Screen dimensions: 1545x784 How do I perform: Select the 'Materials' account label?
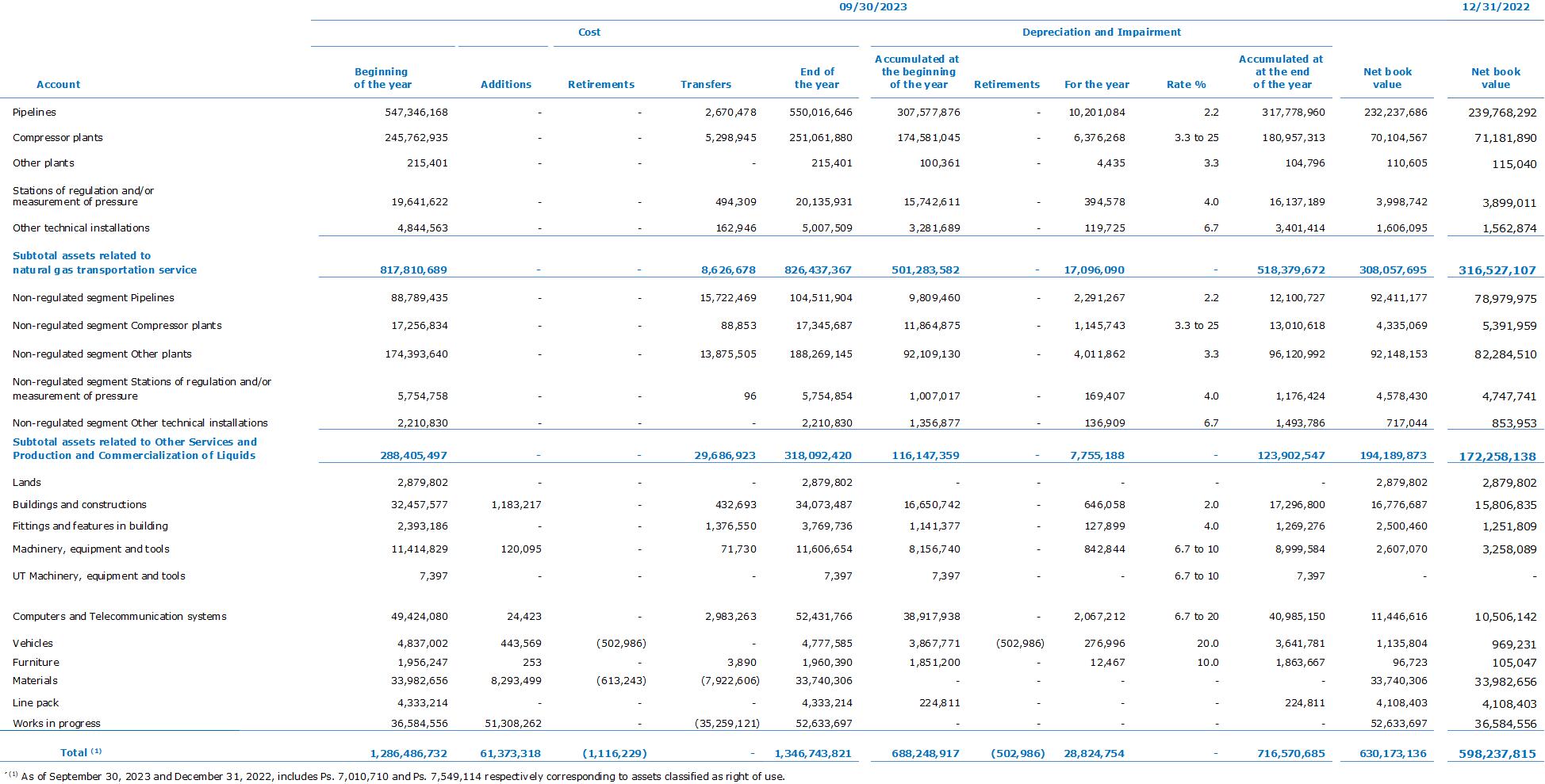(35, 681)
